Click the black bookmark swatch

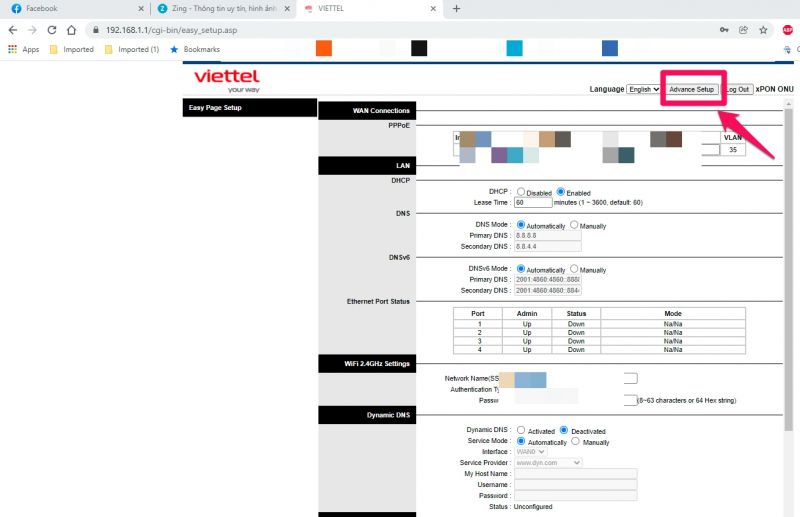coord(419,48)
